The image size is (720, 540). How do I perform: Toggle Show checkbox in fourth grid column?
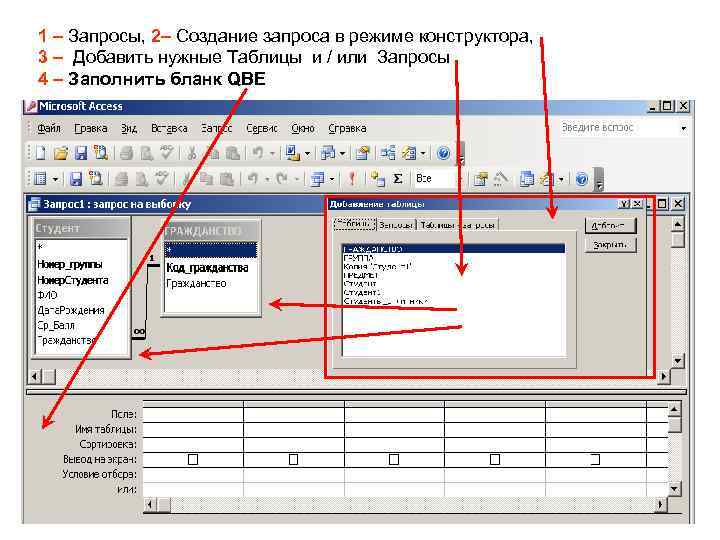click(495, 459)
